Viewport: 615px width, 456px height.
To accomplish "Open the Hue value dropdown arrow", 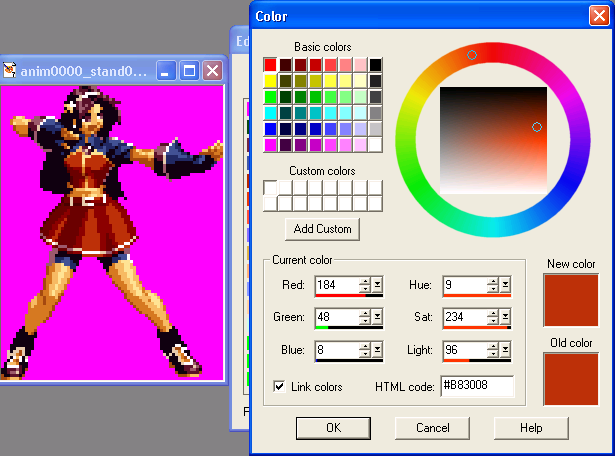I will pyautogui.click(x=505, y=285).
